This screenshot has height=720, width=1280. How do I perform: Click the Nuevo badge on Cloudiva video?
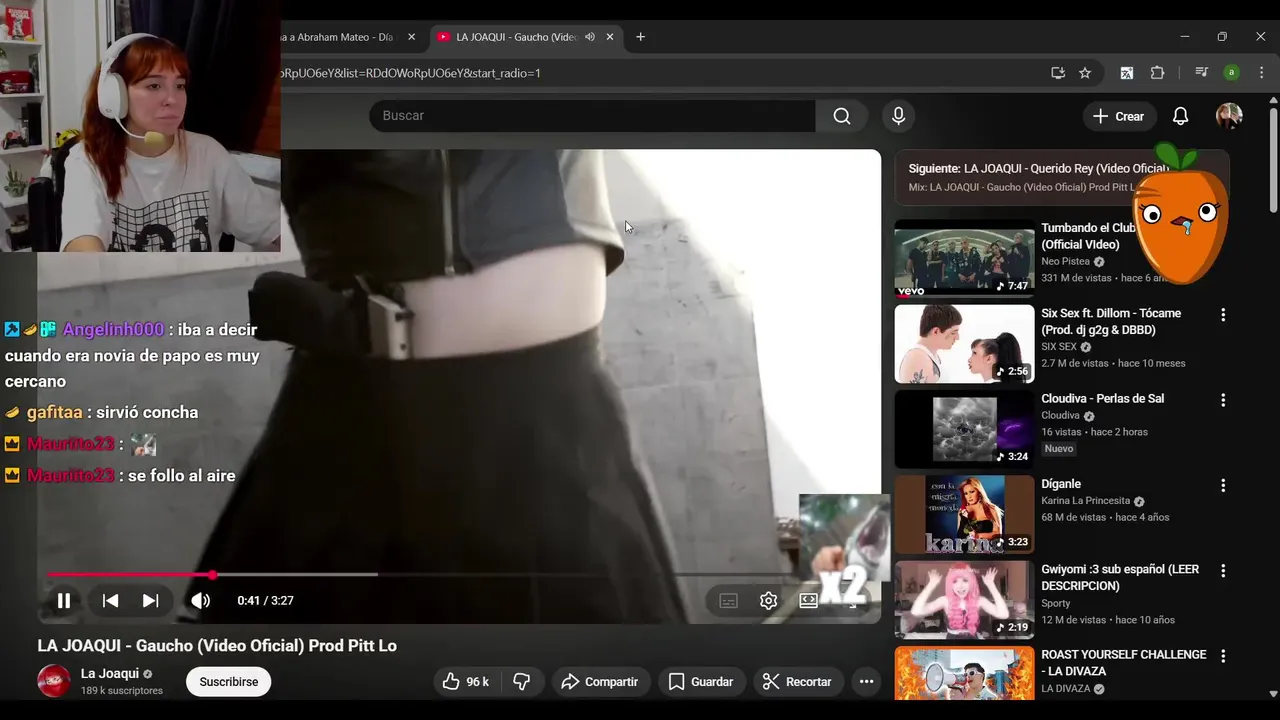point(1059,449)
